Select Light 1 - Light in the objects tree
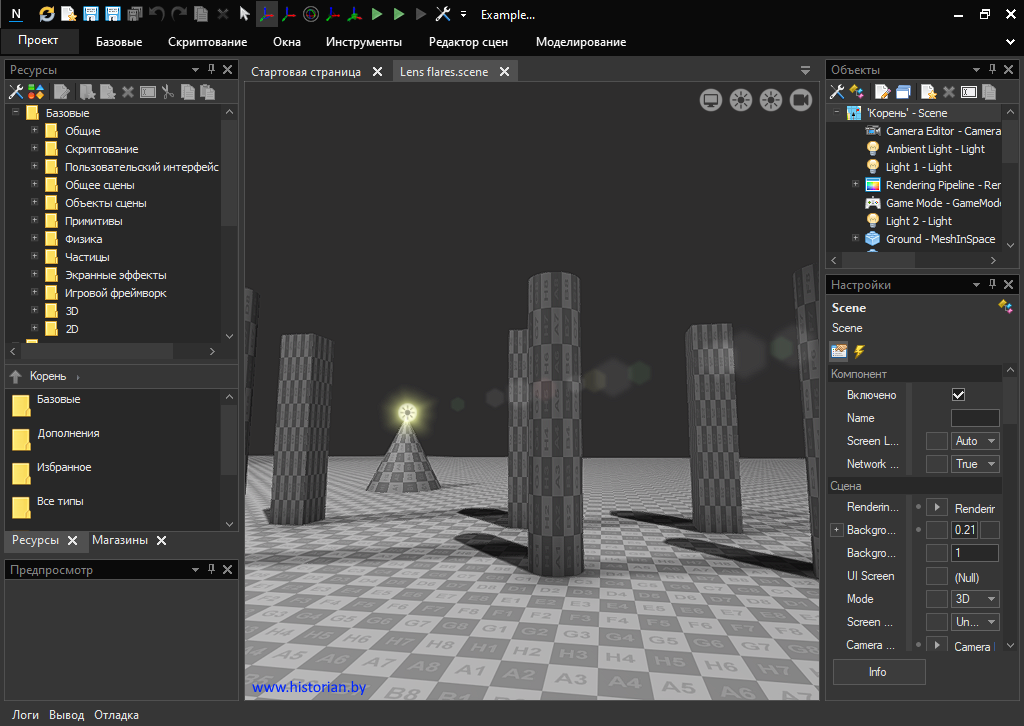 point(918,167)
